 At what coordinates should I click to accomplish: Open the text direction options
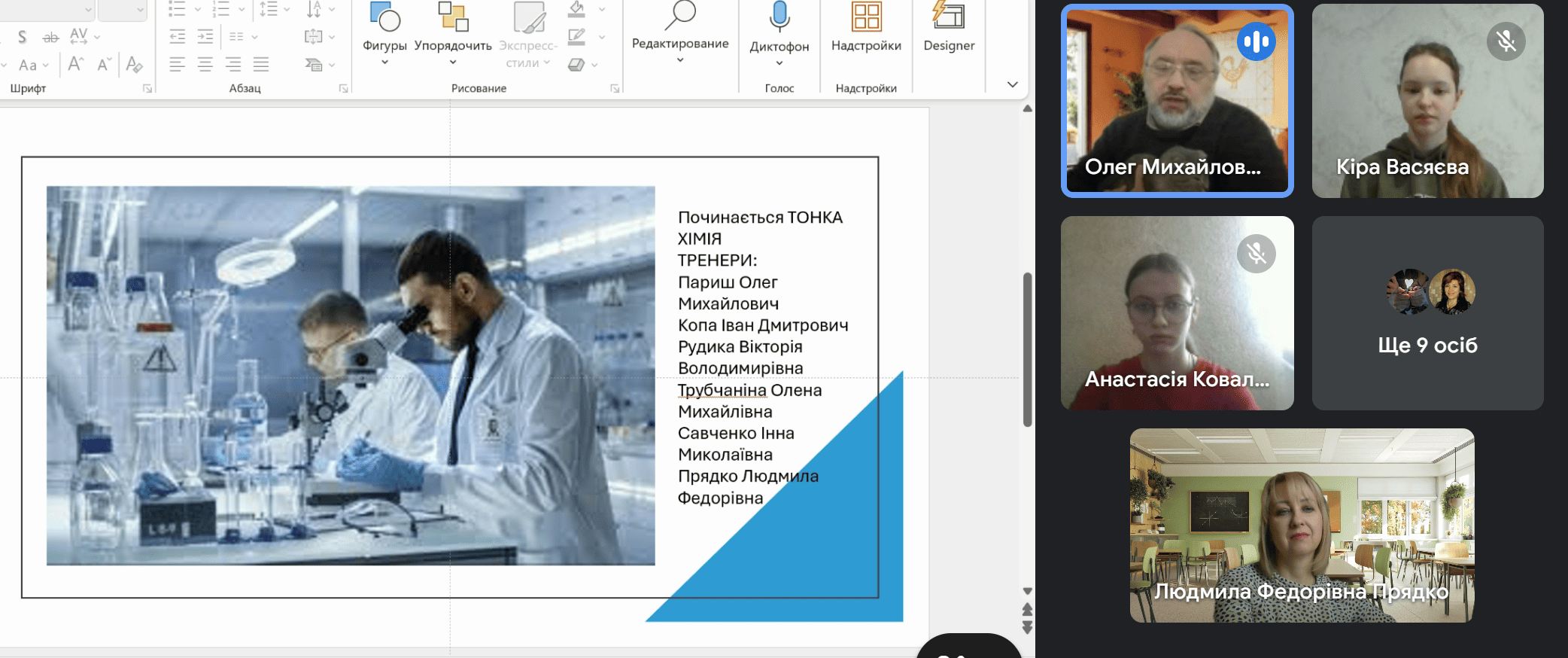coord(320,9)
